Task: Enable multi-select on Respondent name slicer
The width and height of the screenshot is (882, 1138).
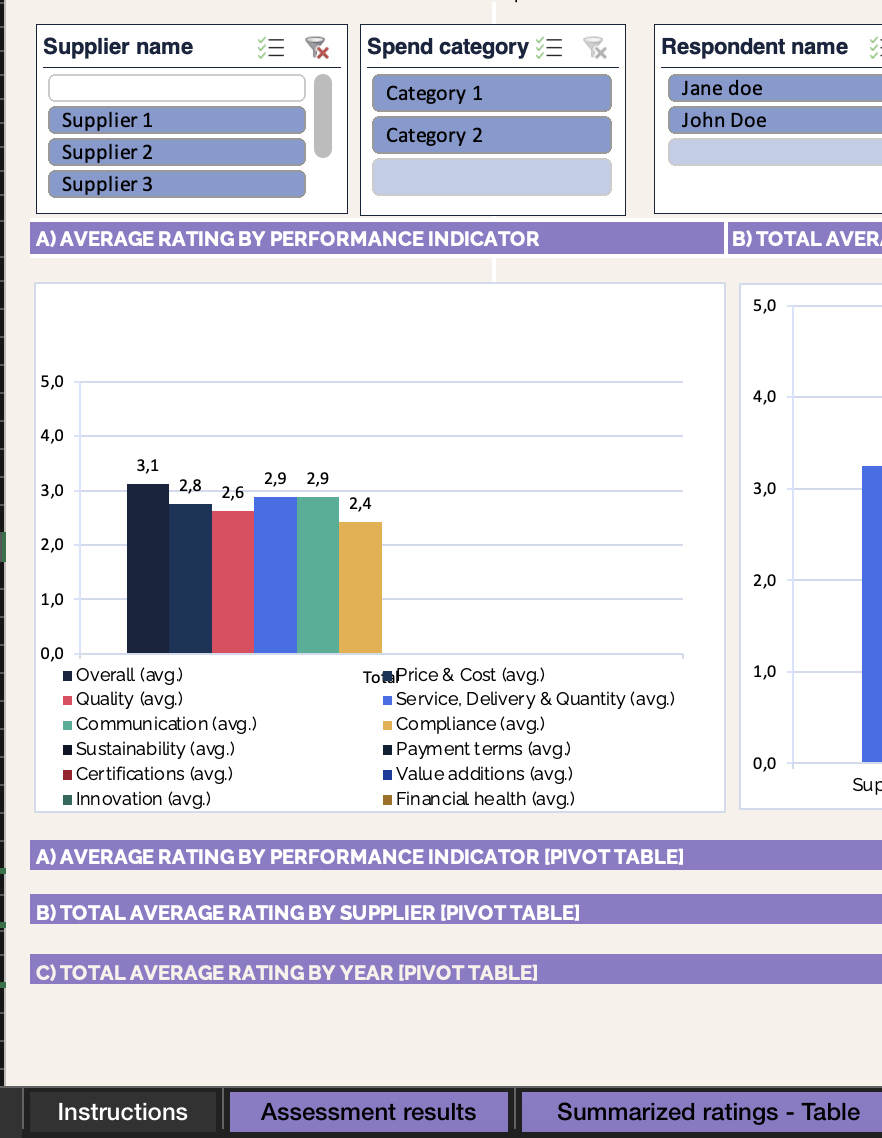Action: pyautogui.click(x=874, y=46)
